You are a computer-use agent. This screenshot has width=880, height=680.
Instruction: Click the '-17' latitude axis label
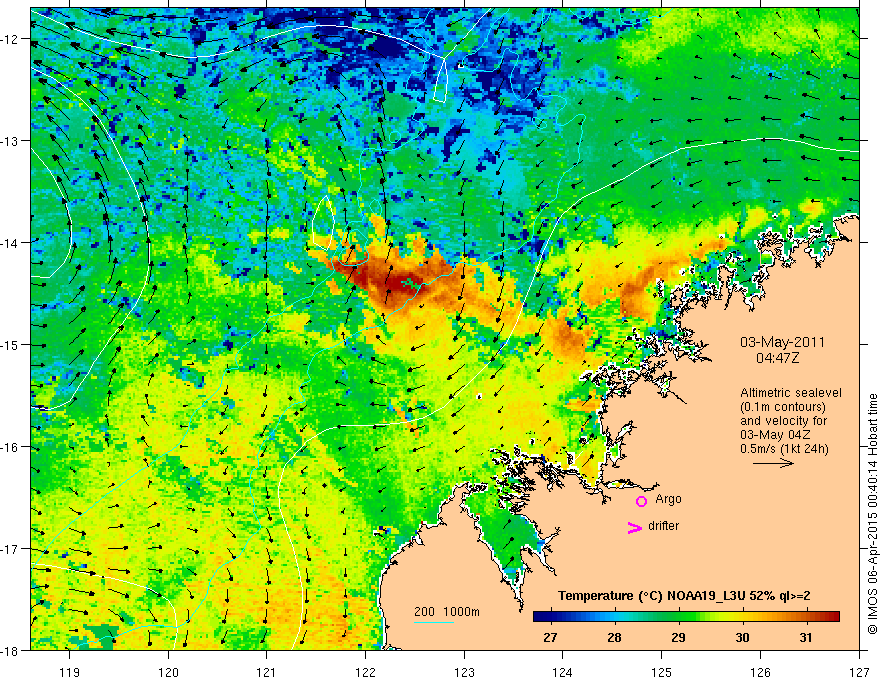[x=10, y=549]
